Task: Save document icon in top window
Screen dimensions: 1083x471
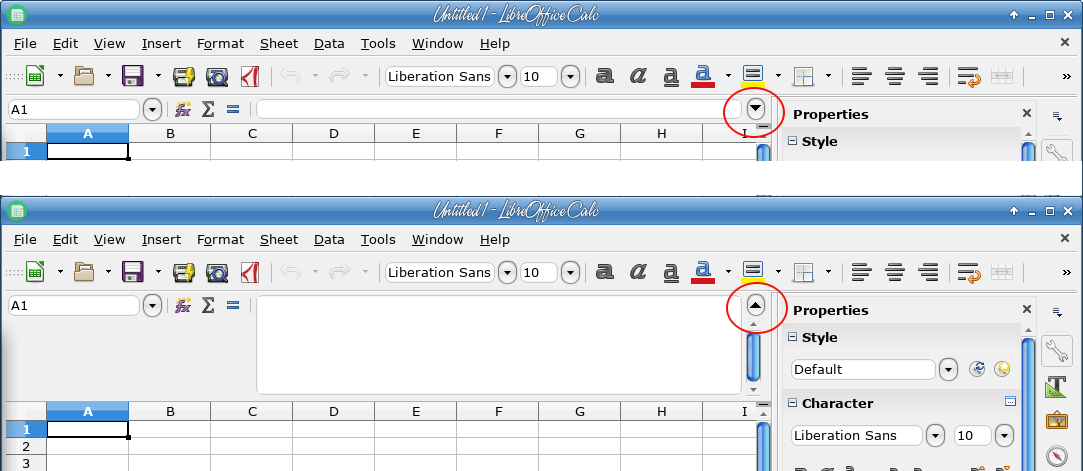Action: 133,76
